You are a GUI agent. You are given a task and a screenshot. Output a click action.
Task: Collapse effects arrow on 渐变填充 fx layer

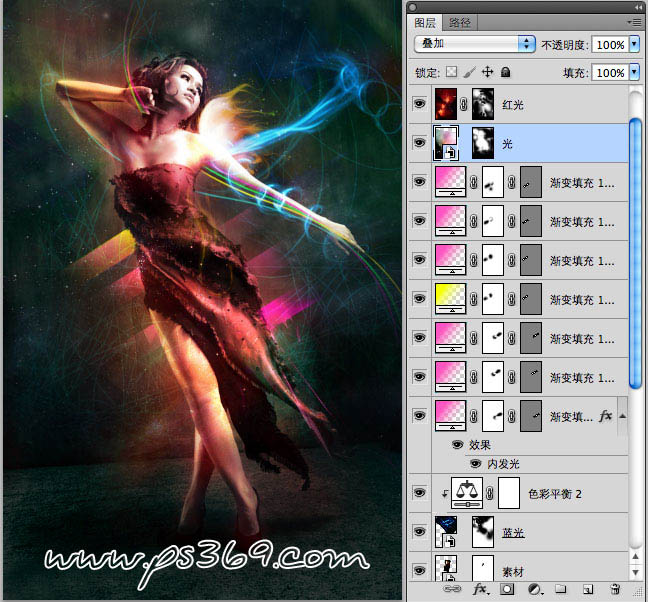pyautogui.click(x=623, y=416)
